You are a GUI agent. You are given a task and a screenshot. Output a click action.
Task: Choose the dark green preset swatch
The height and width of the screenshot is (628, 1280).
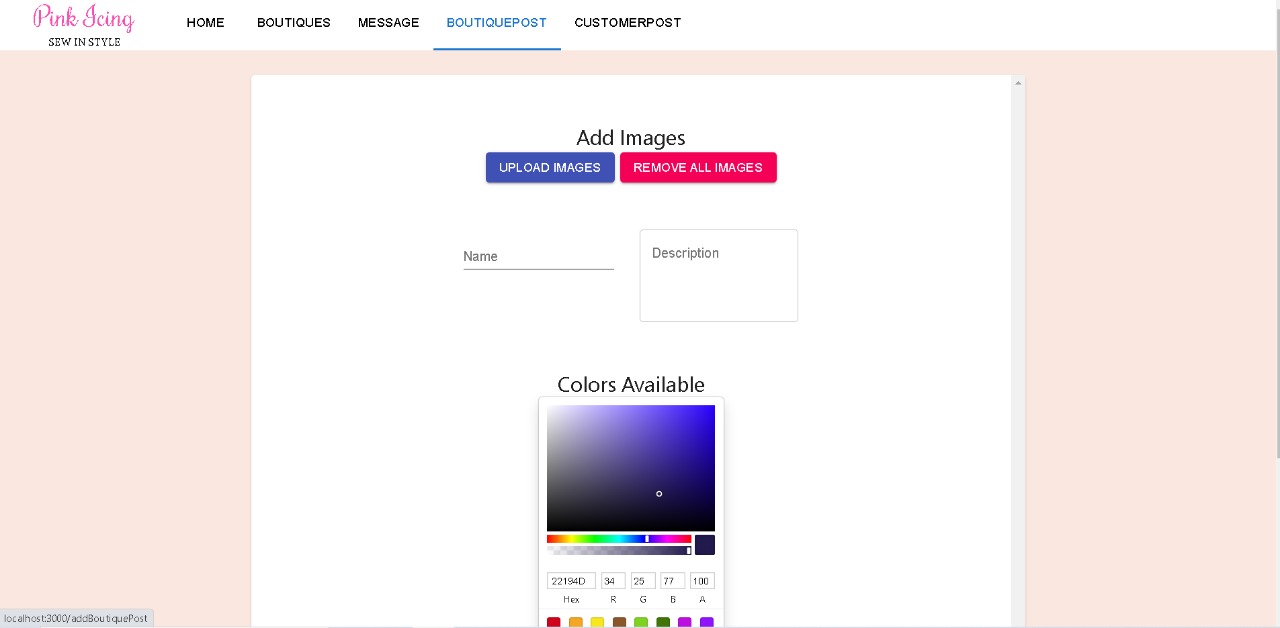(x=663, y=623)
